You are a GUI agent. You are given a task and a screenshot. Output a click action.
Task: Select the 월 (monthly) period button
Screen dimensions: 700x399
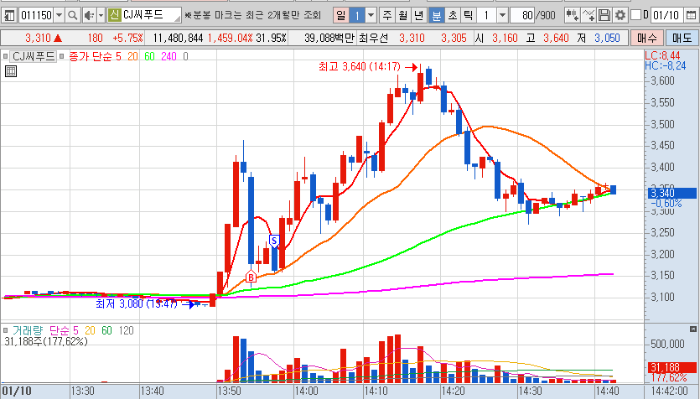pos(403,16)
